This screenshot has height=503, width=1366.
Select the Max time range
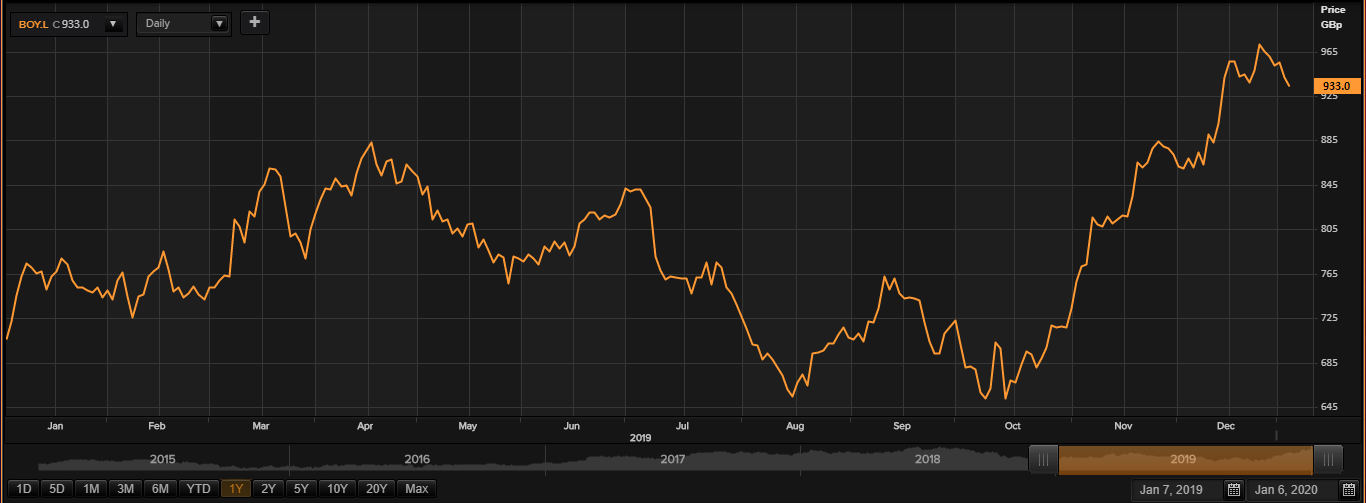tap(417, 489)
